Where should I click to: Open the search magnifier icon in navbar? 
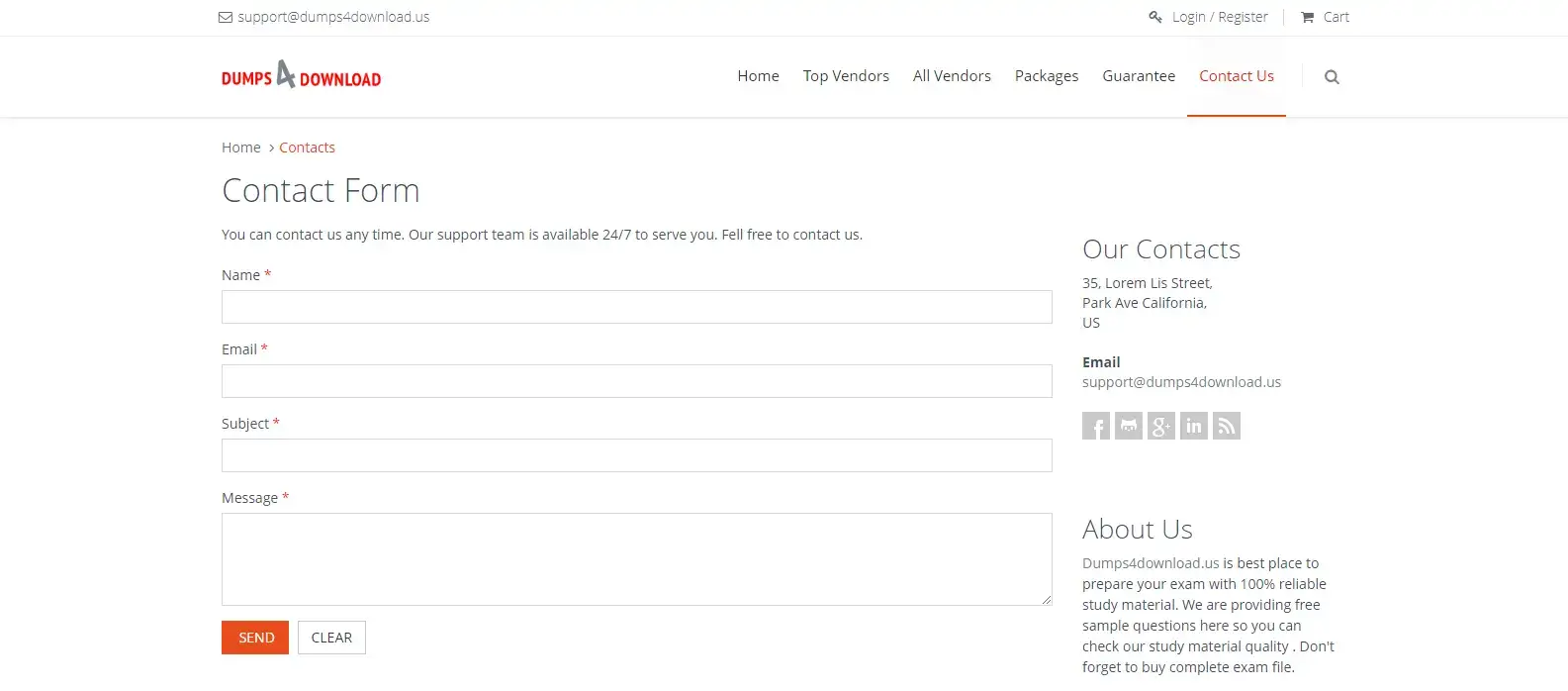(x=1332, y=77)
